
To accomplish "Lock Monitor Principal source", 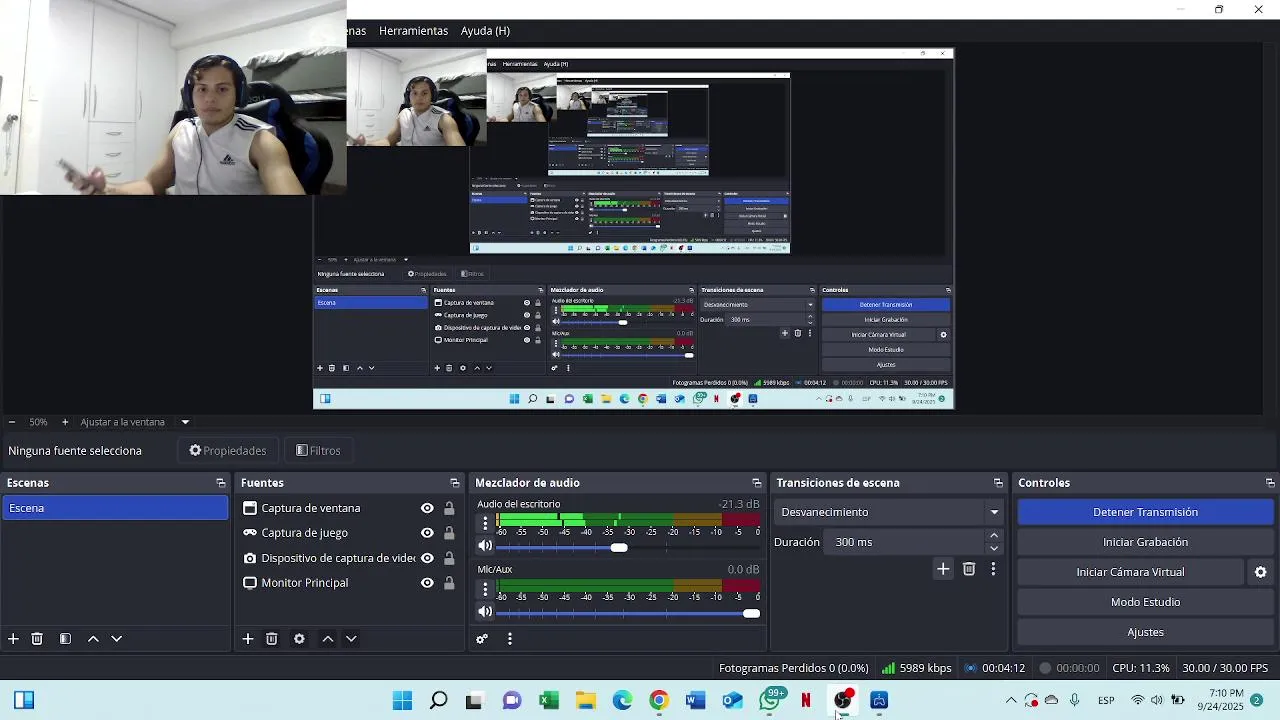I will [449, 583].
